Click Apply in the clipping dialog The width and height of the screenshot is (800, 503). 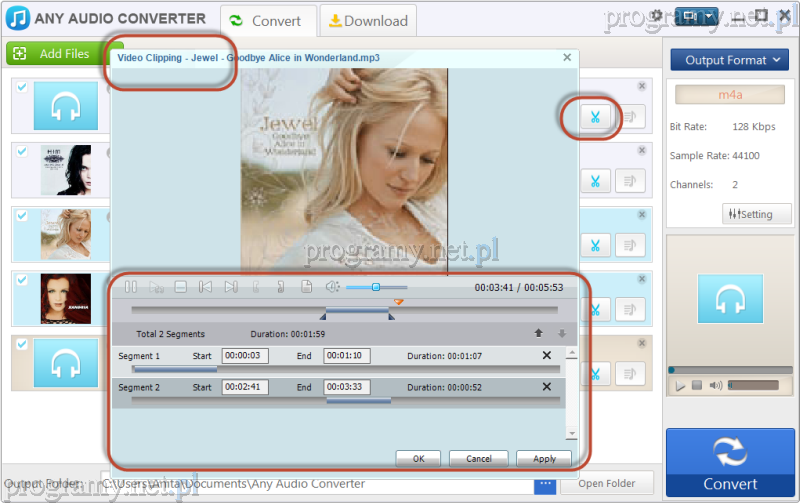click(x=544, y=459)
